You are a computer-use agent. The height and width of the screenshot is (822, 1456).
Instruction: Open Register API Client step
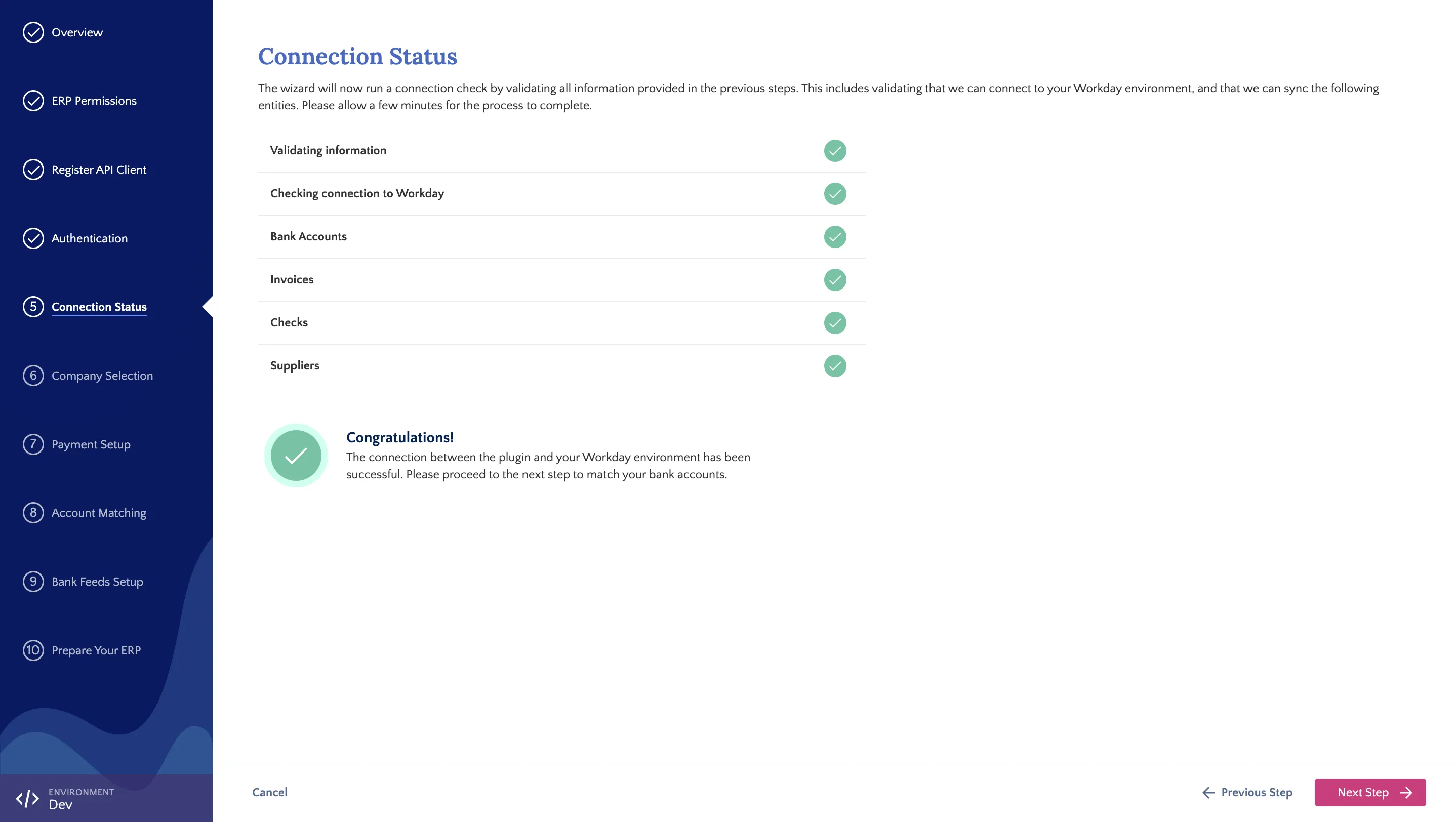[99, 170]
